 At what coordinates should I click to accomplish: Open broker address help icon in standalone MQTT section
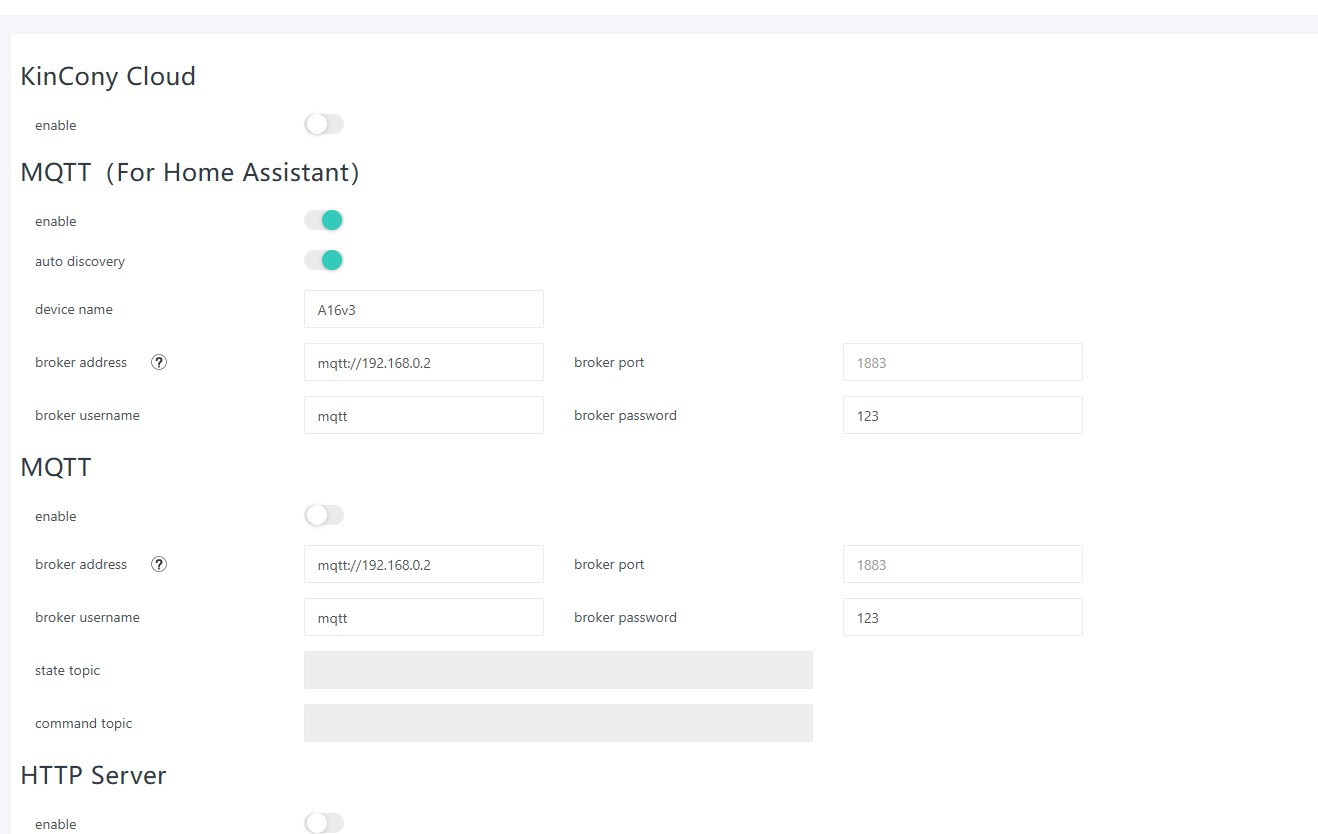click(159, 564)
